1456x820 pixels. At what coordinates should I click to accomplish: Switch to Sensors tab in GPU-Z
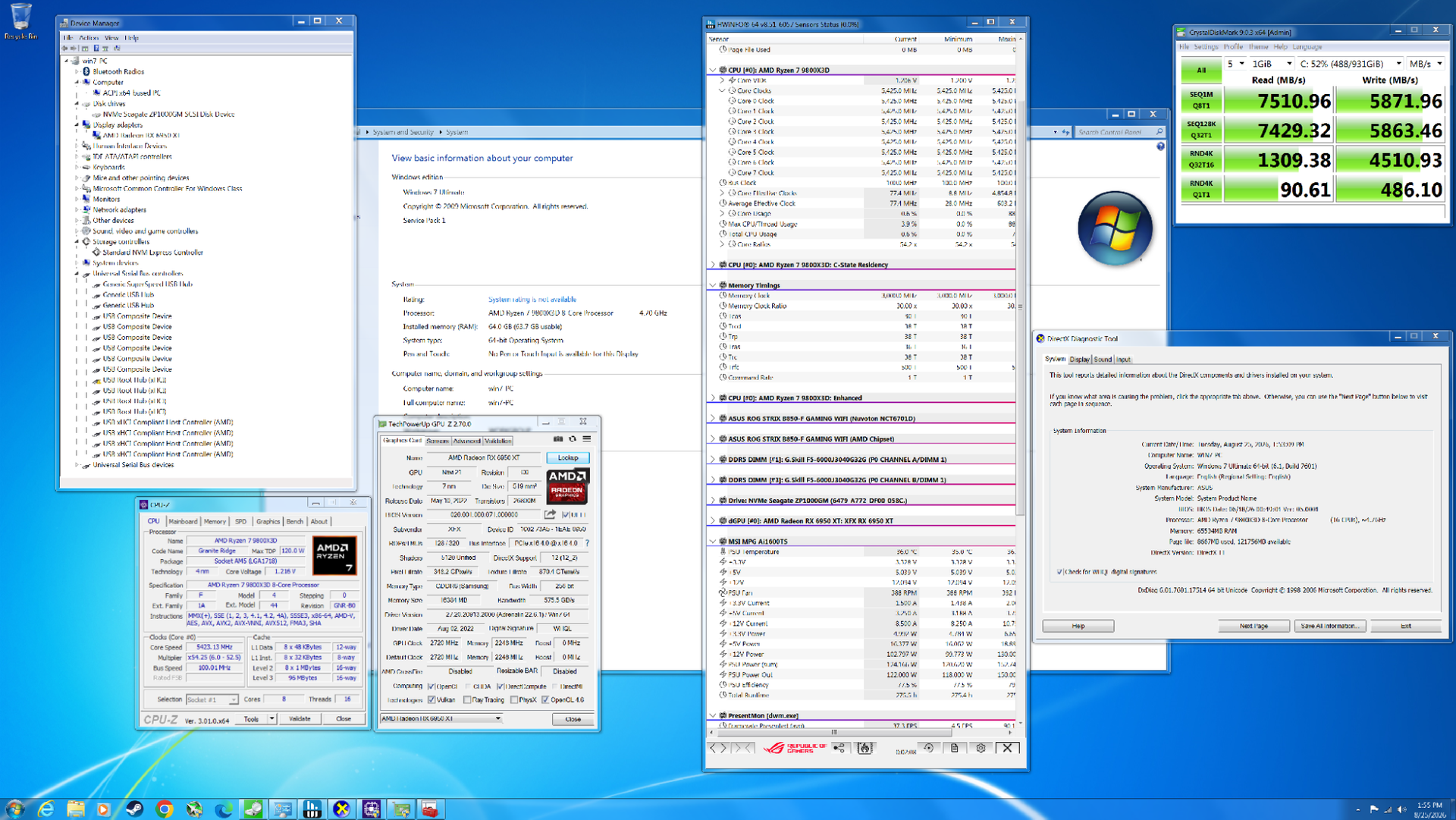click(437, 441)
